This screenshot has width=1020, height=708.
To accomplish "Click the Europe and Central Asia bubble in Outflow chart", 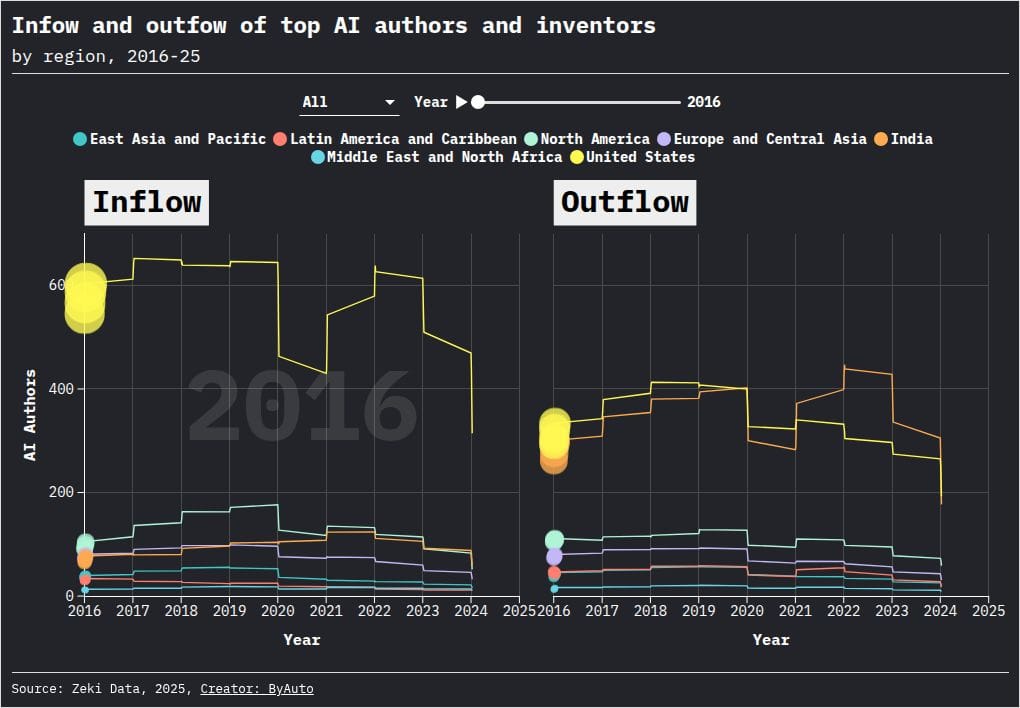I will 554,556.
